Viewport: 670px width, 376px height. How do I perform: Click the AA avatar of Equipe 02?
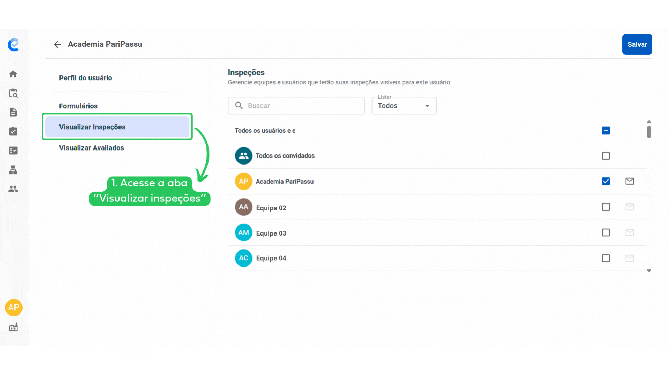point(244,207)
